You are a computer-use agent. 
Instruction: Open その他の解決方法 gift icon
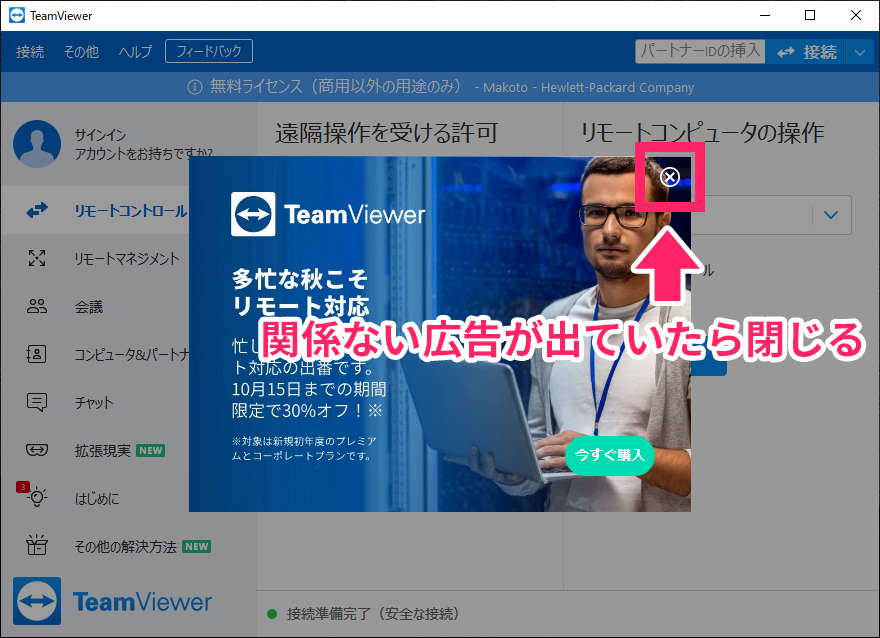click(x=37, y=546)
